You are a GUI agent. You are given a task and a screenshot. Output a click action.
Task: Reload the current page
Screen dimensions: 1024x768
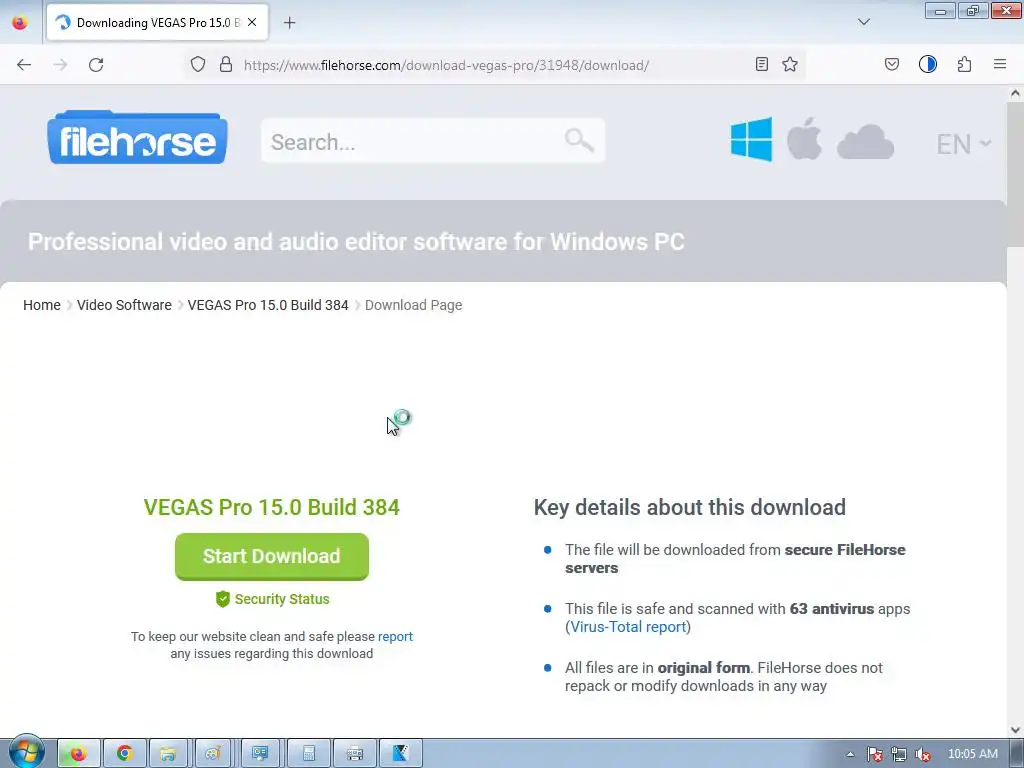(x=96, y=65)
